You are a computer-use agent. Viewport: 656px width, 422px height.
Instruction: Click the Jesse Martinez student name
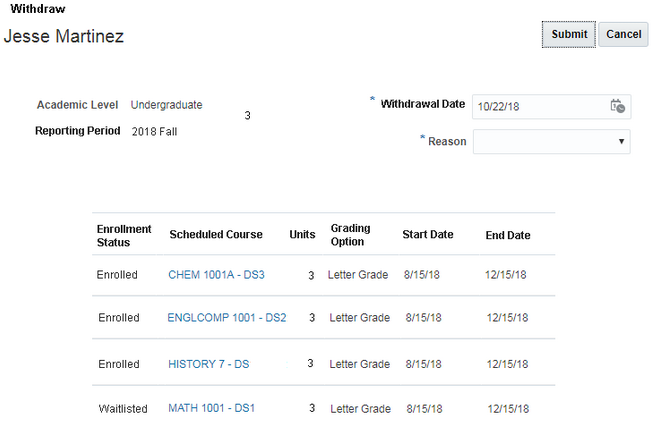tap(64, 36)
